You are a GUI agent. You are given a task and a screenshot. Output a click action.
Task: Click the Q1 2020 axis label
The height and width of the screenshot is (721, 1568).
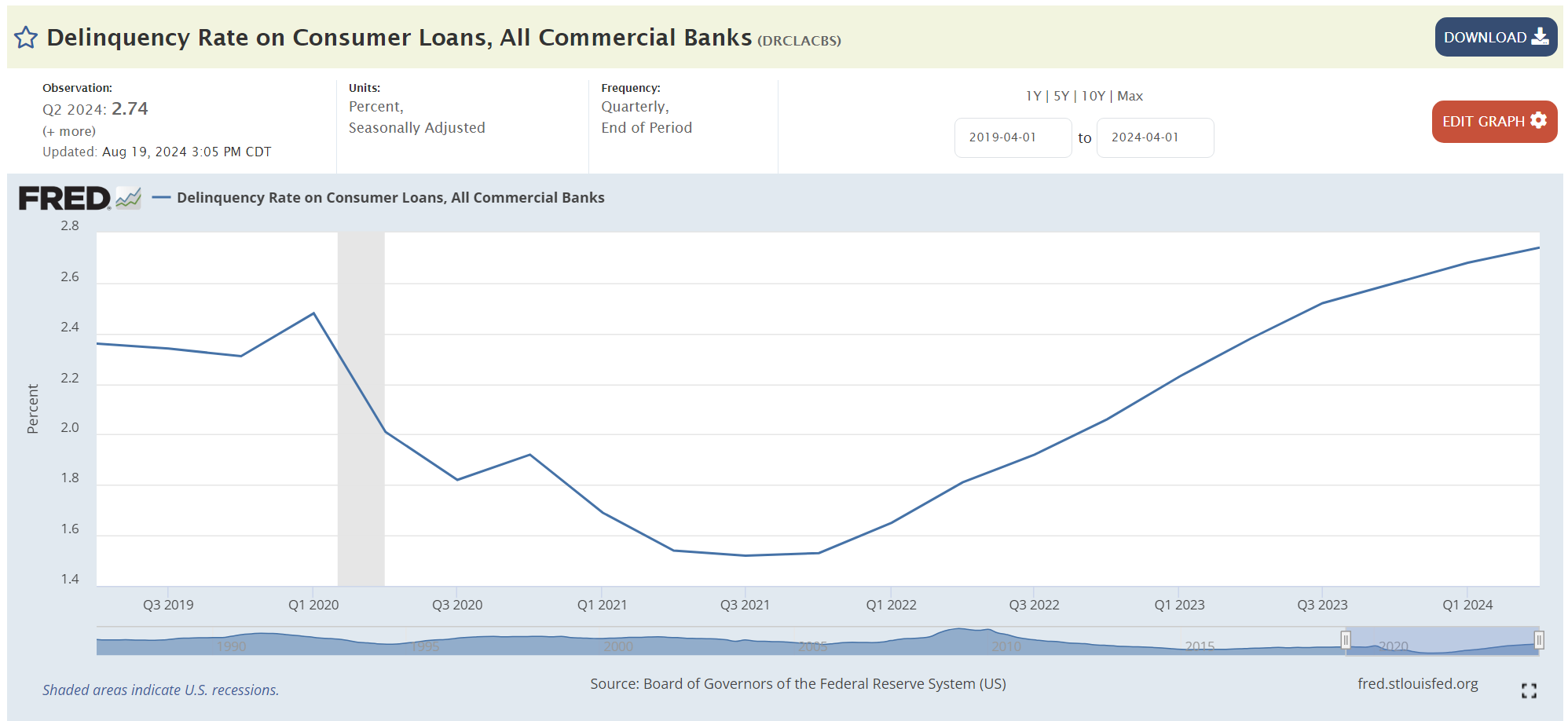(313, 605)
